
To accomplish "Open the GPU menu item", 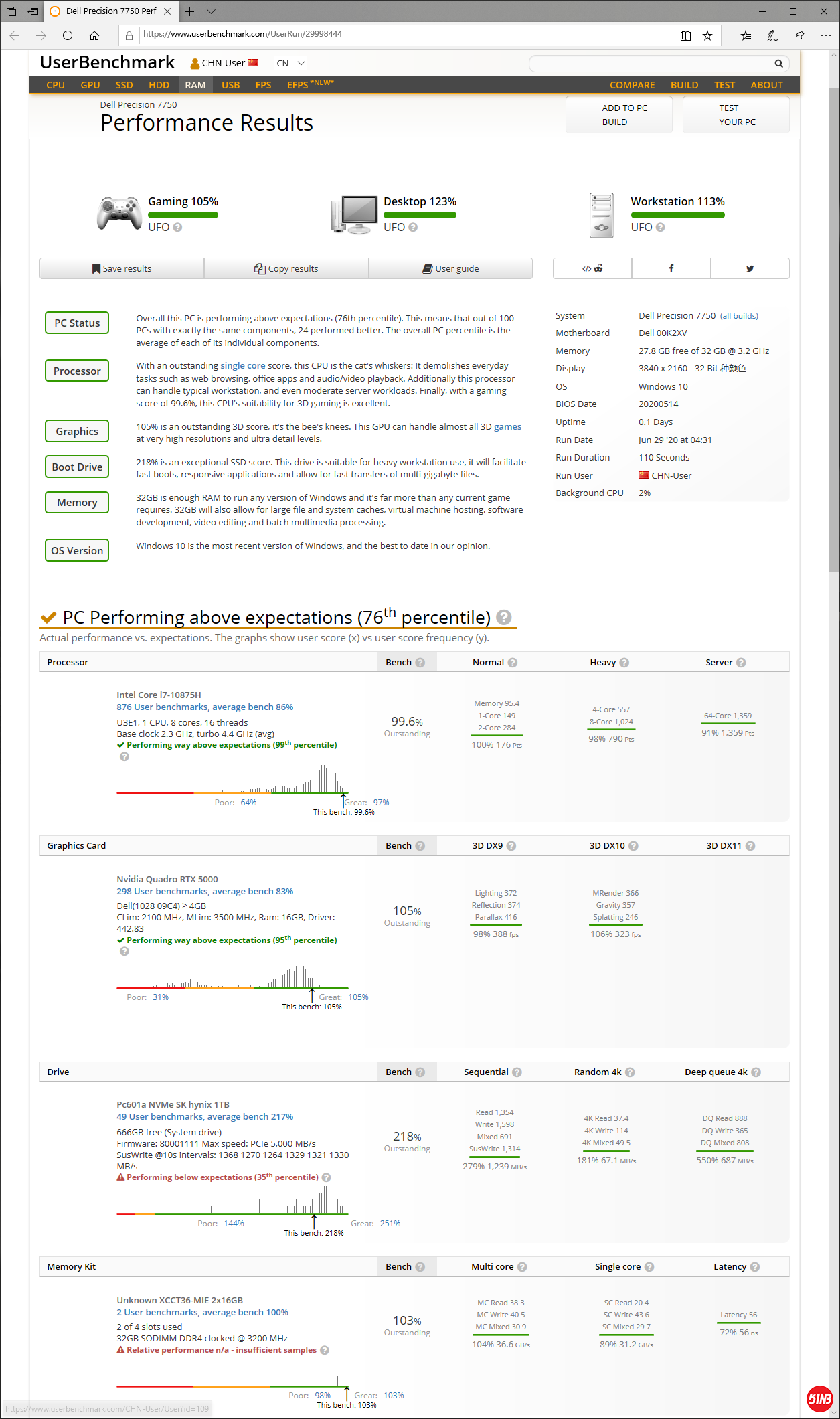I will pyautogui.click(x=90, y=85).
